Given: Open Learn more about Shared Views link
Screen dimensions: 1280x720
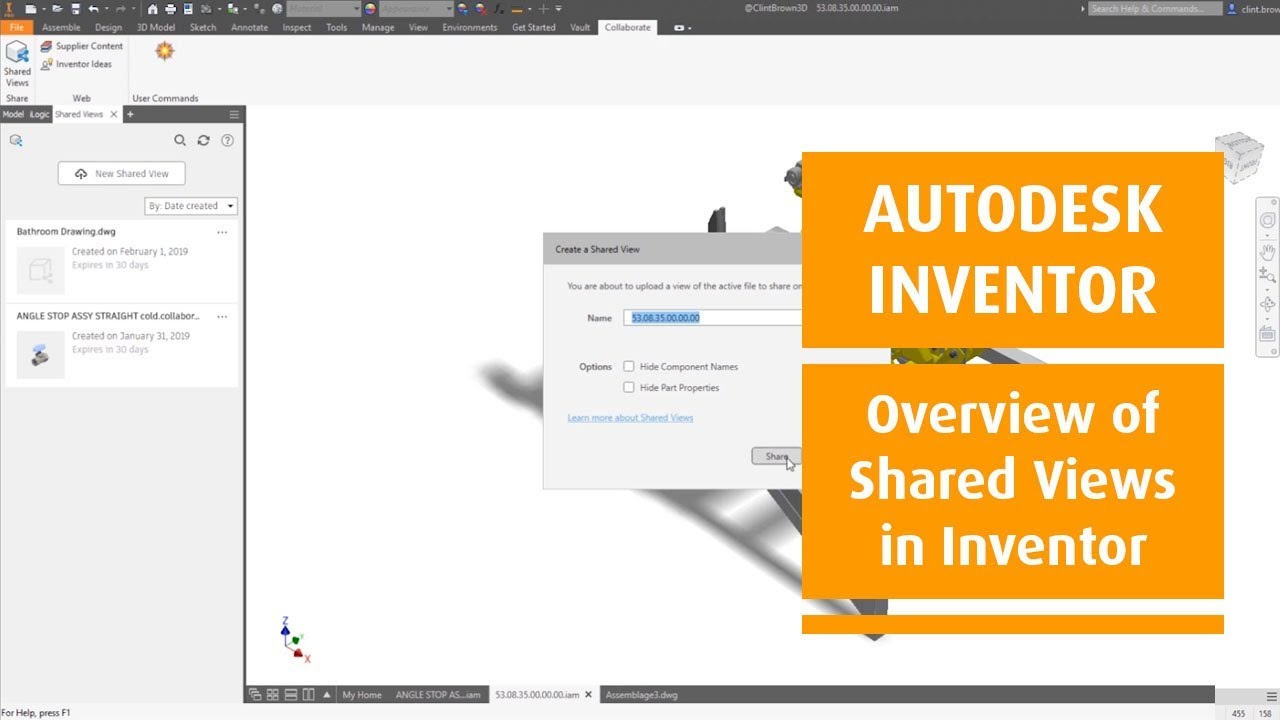Looking at the screenshot, I should pyautogui.click(x=630, y=417).
